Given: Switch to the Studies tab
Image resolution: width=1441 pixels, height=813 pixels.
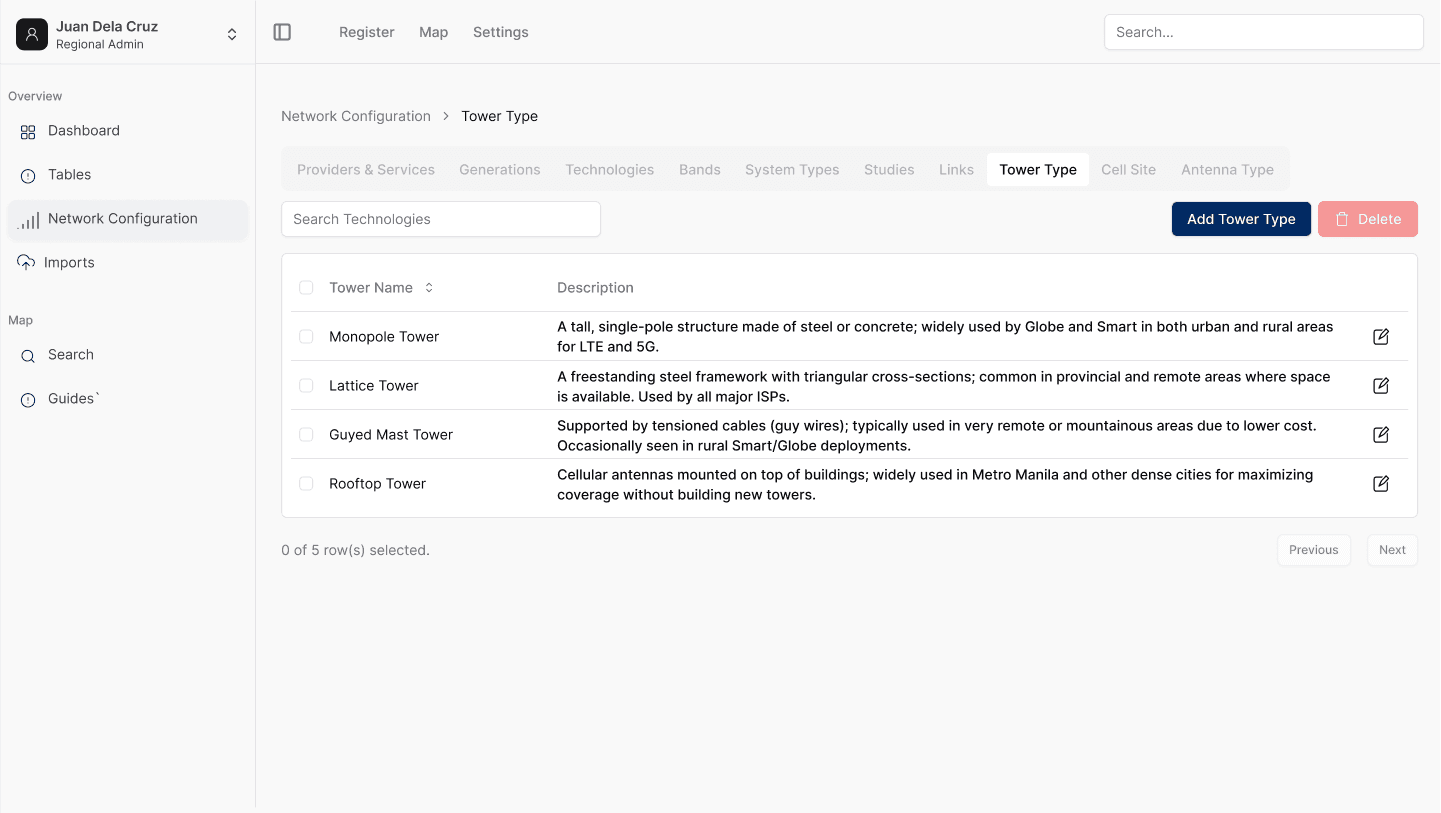Looking at the screenshot, I should (x=889, y=170).
